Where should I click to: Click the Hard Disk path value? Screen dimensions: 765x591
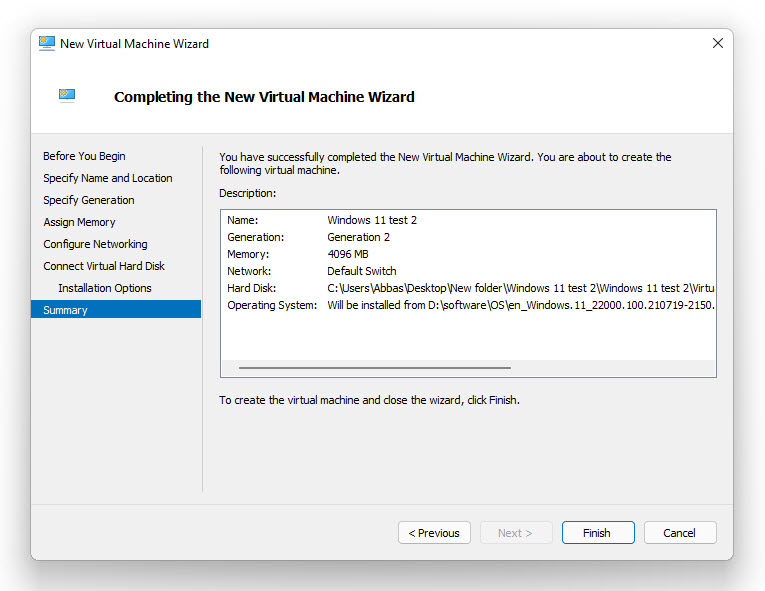521,288
